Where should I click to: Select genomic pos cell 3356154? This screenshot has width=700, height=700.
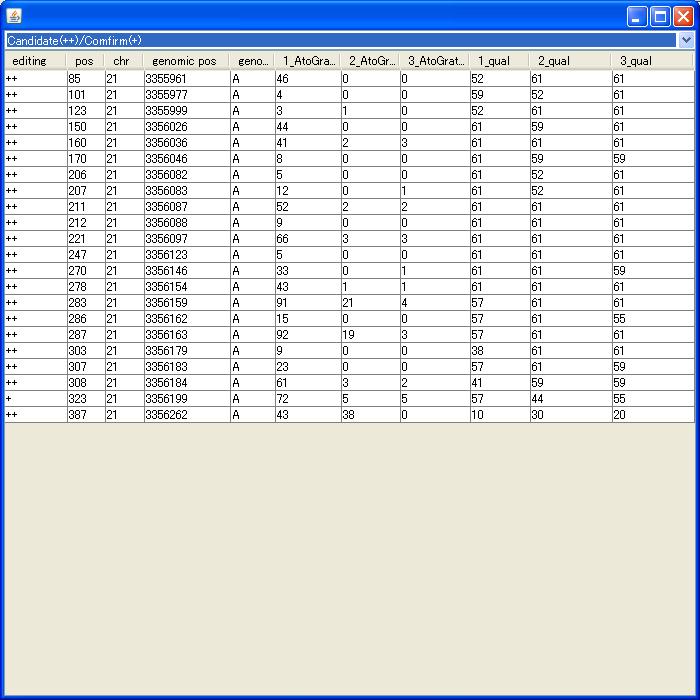click(x=187, y=287)
